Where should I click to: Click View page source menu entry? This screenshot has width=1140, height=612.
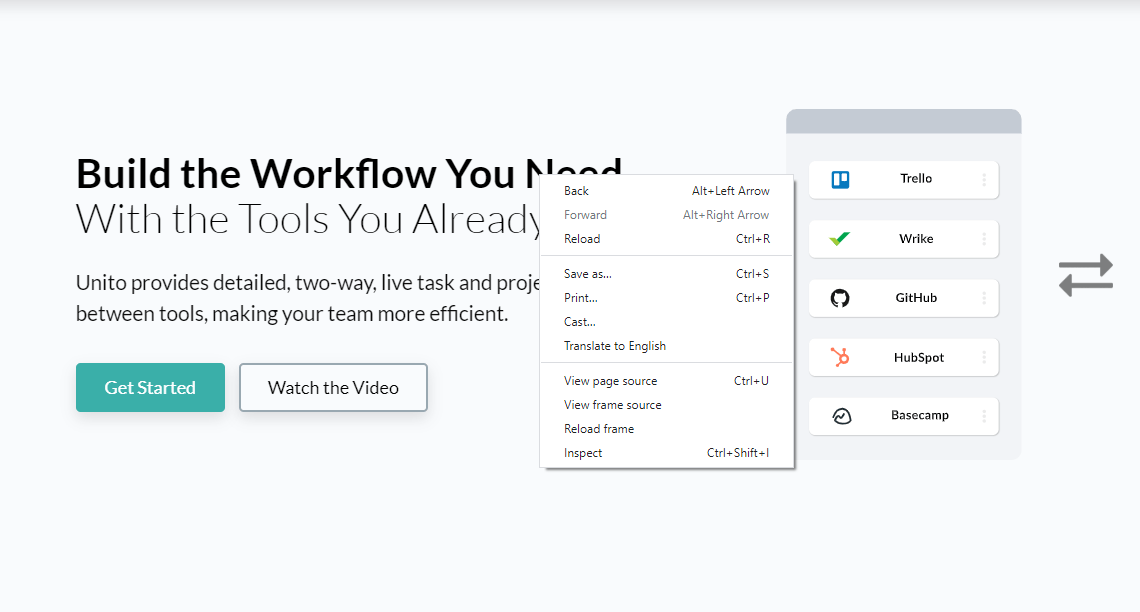(667, 380)
